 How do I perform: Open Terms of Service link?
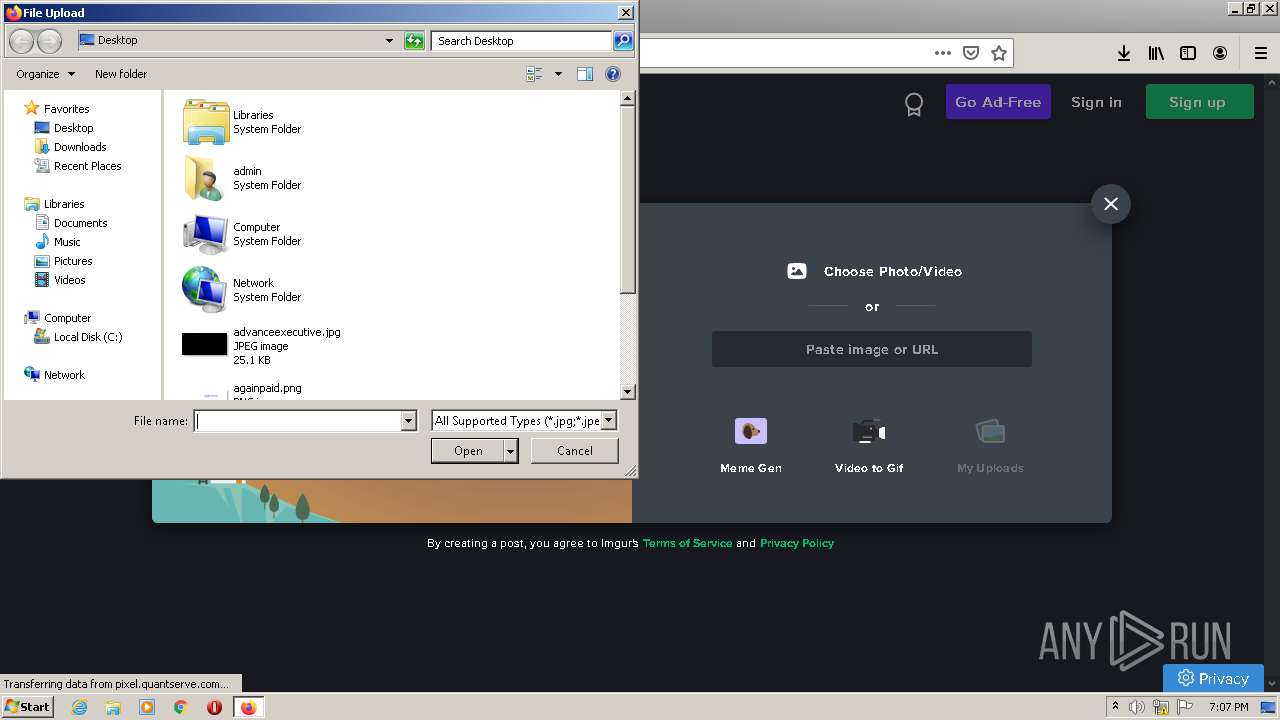[687, 543]
